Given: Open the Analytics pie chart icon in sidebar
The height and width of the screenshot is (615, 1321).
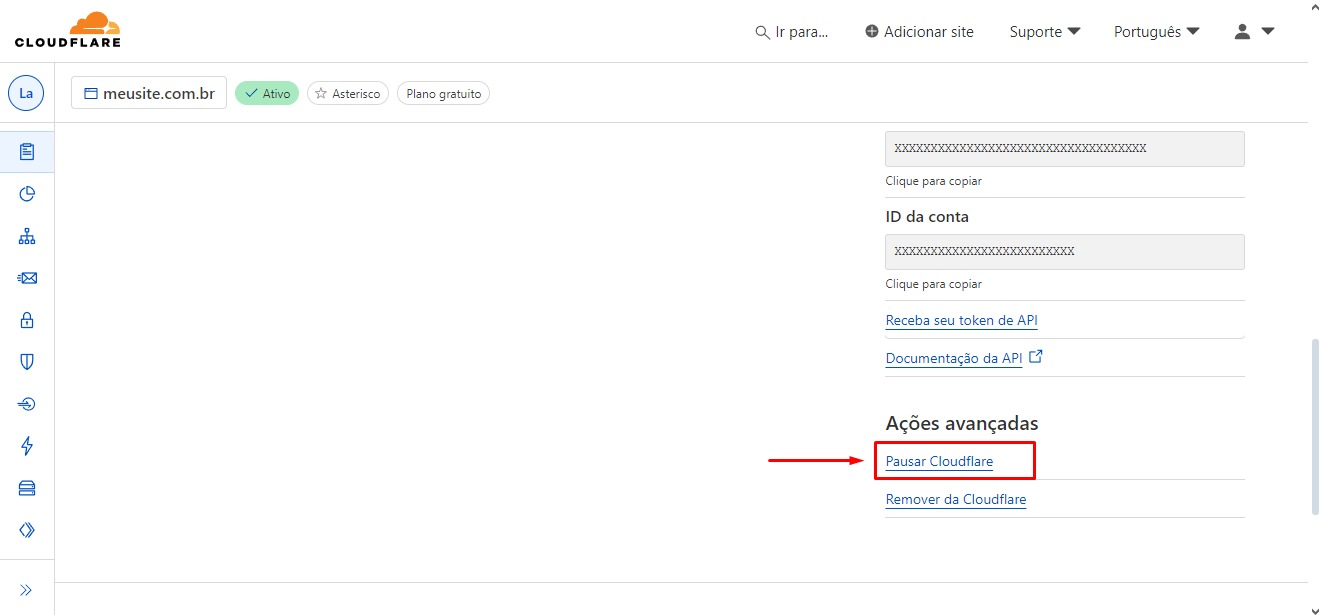Looking at the screenshot, I should 27,194.
